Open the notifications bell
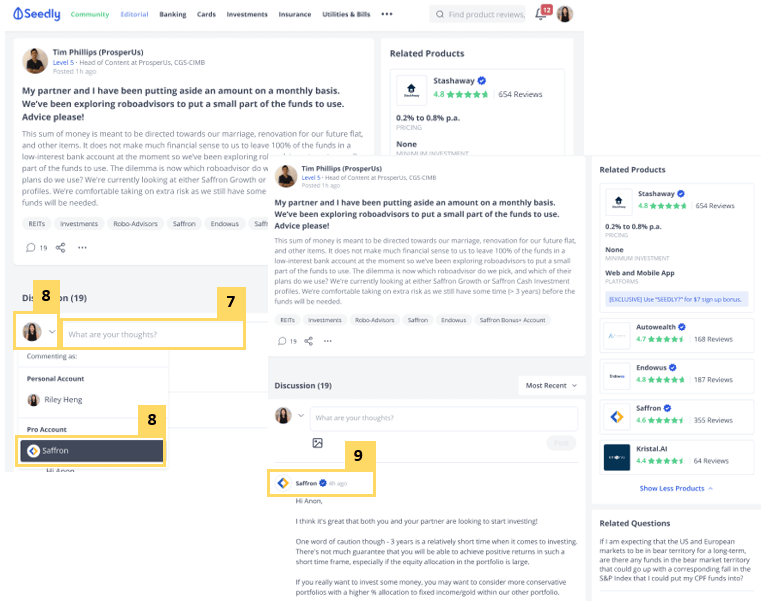Screen dimensions: 769x603 pyautogui.click(x=541, y=14)
